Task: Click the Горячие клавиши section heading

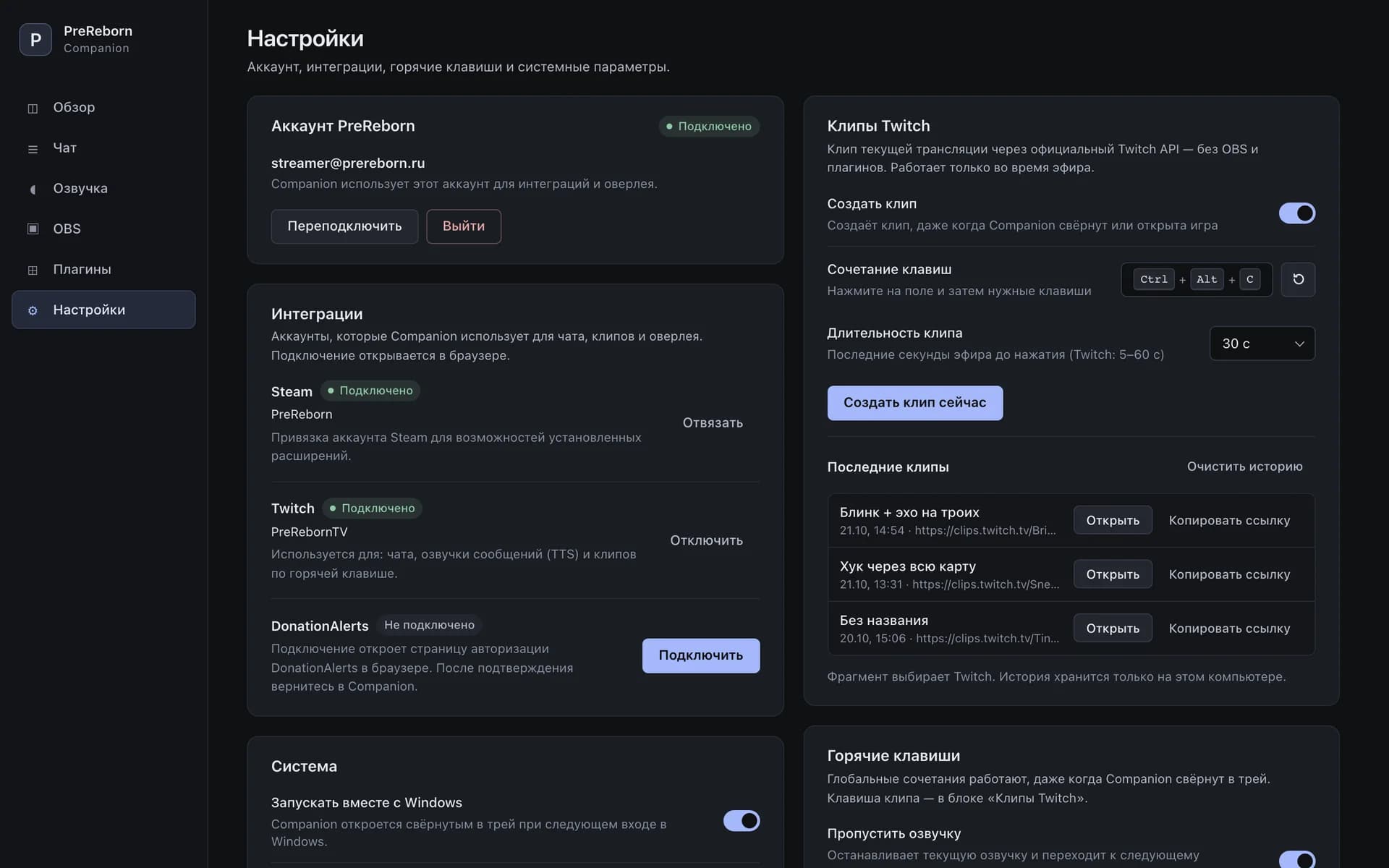Action: coord(893,756)
